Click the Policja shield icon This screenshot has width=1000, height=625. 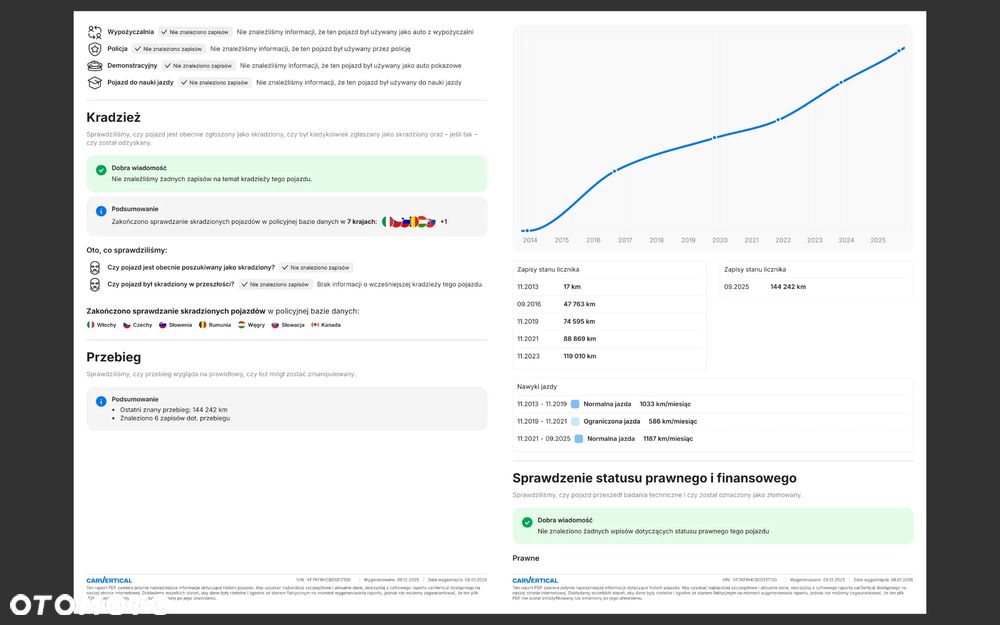click(x=95, y=48)
